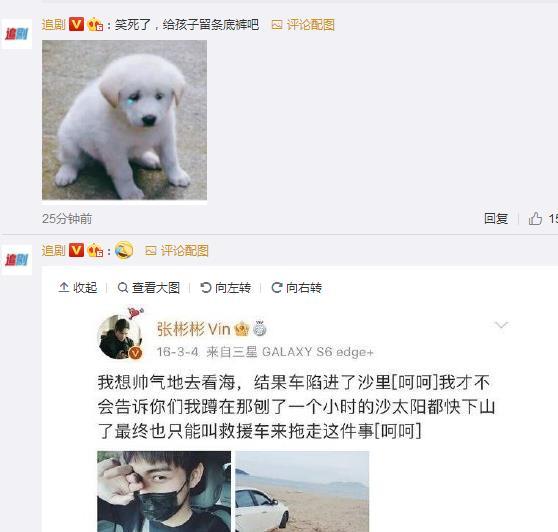Click the 张彬彬 Vin username
This screenshot has height=532, width=558.
(x=193, y=329)
